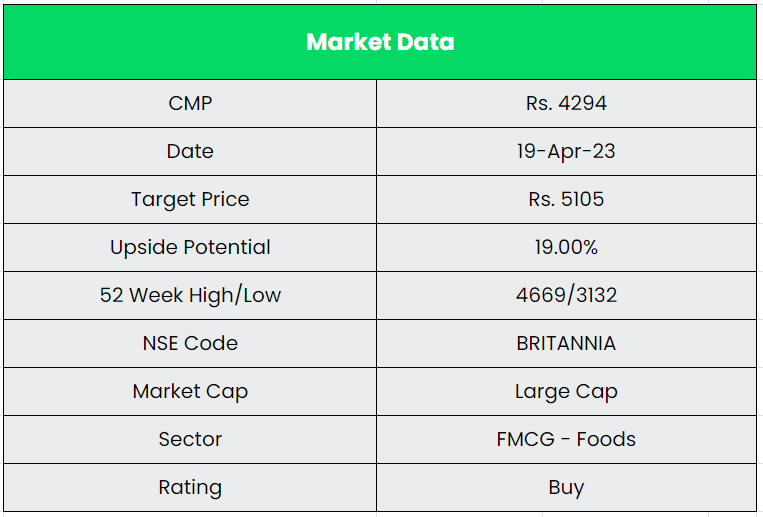Select the Sector label cell
The width and height of the screenshot is (763, 517).
click(x=190, y=439)
